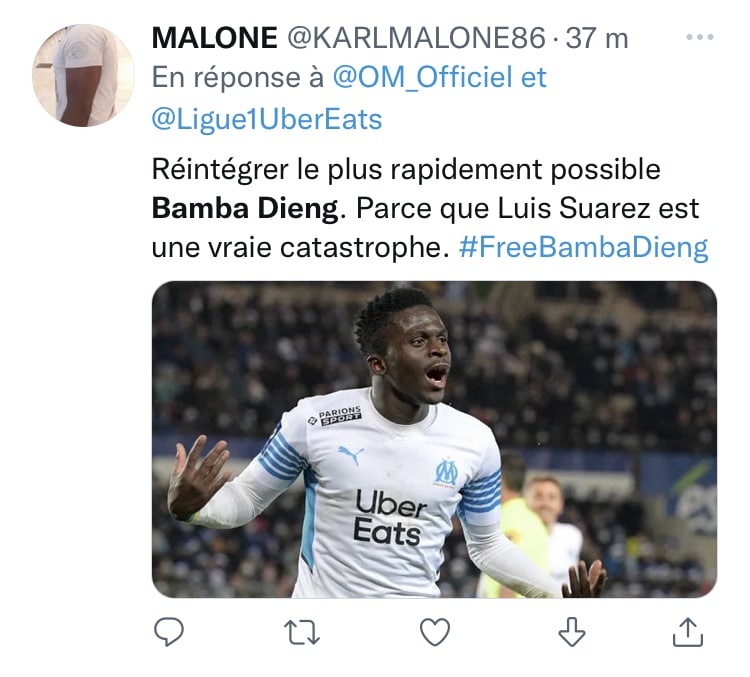Image resolution: width=750 pixels, height=677 pixels.
Task: Open MALONE's profile avatar picture
Action: pos(83,75)
